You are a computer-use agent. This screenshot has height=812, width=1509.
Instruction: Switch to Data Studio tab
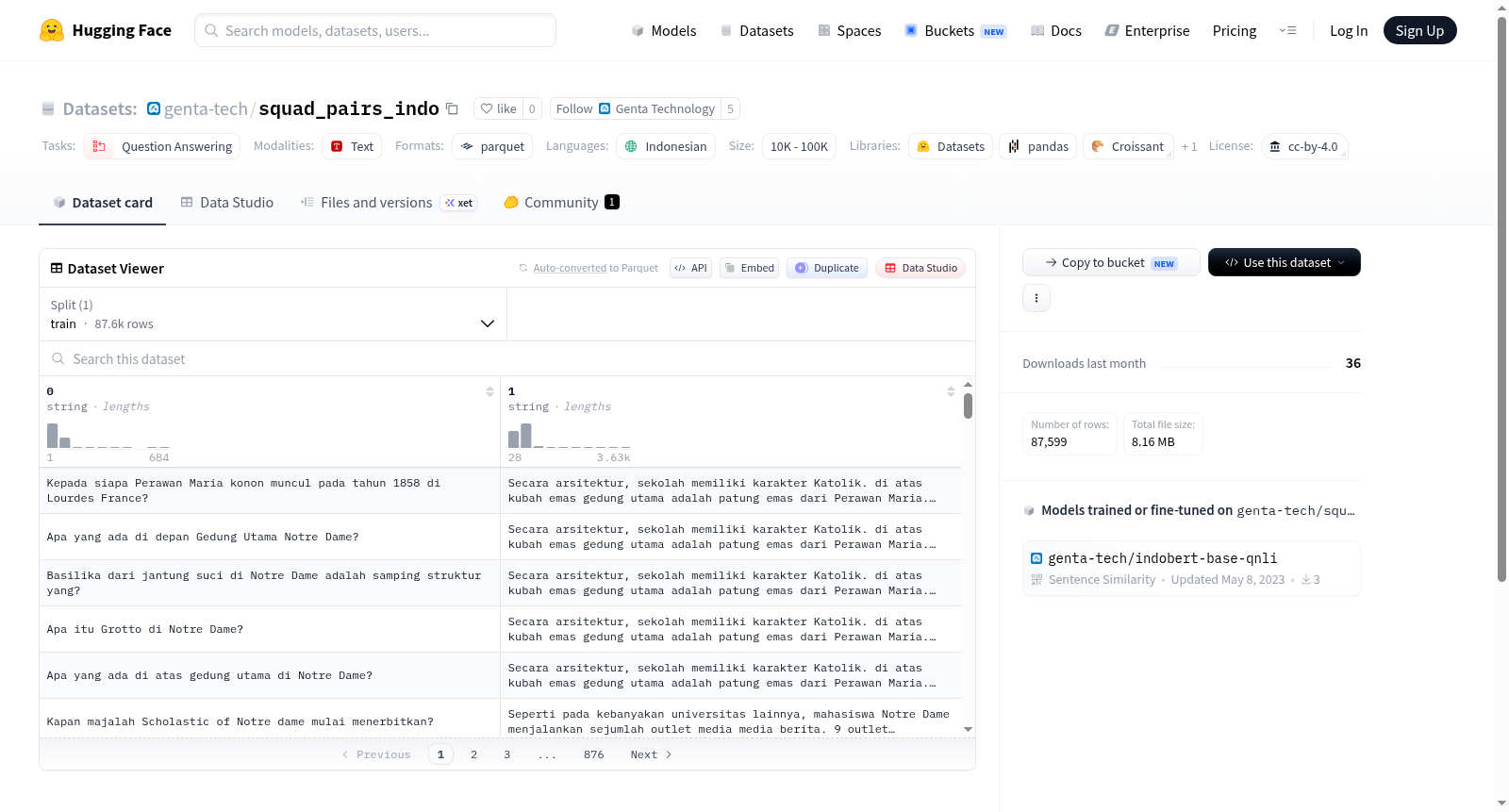[227, 202]
